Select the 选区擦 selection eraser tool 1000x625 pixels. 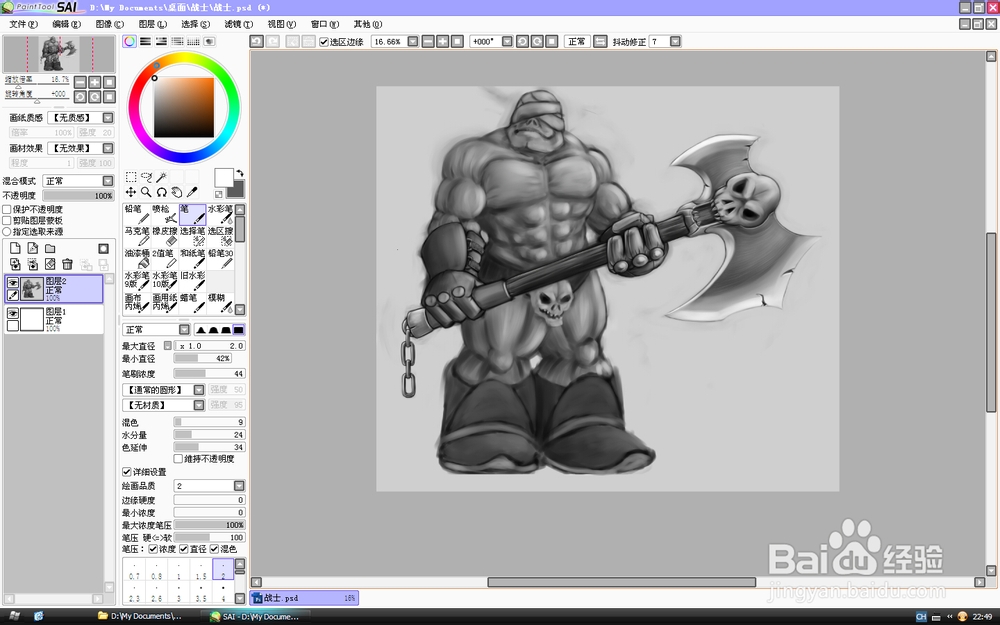[x=220, y=237]
